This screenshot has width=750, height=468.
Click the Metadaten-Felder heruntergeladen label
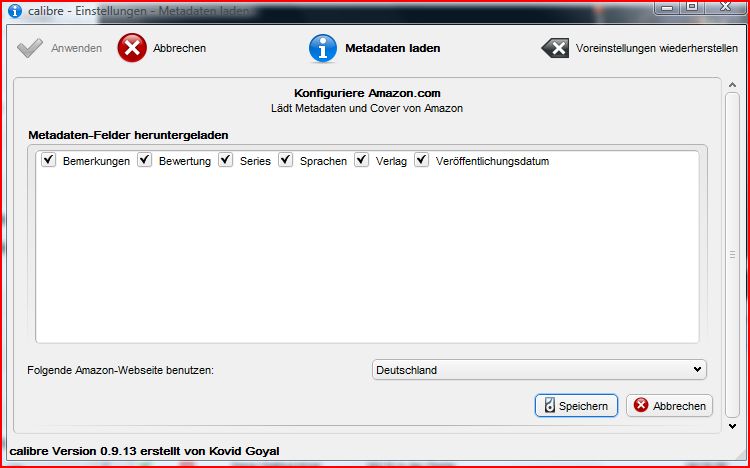pos(128,135)
